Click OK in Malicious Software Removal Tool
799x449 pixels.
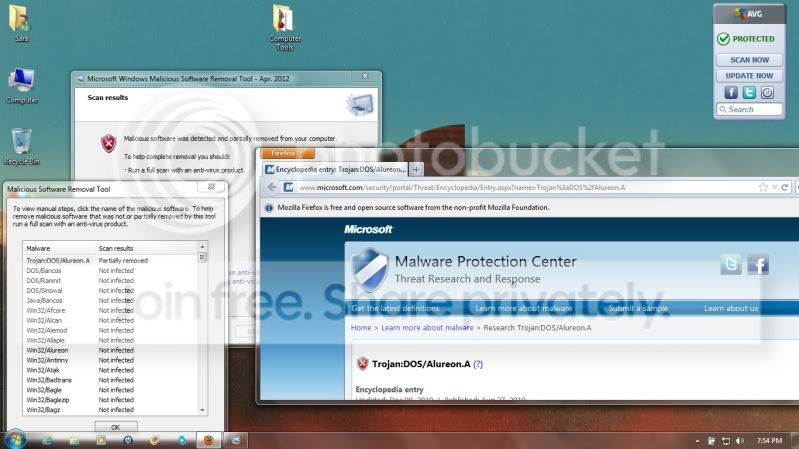click(x=115, y=427)
